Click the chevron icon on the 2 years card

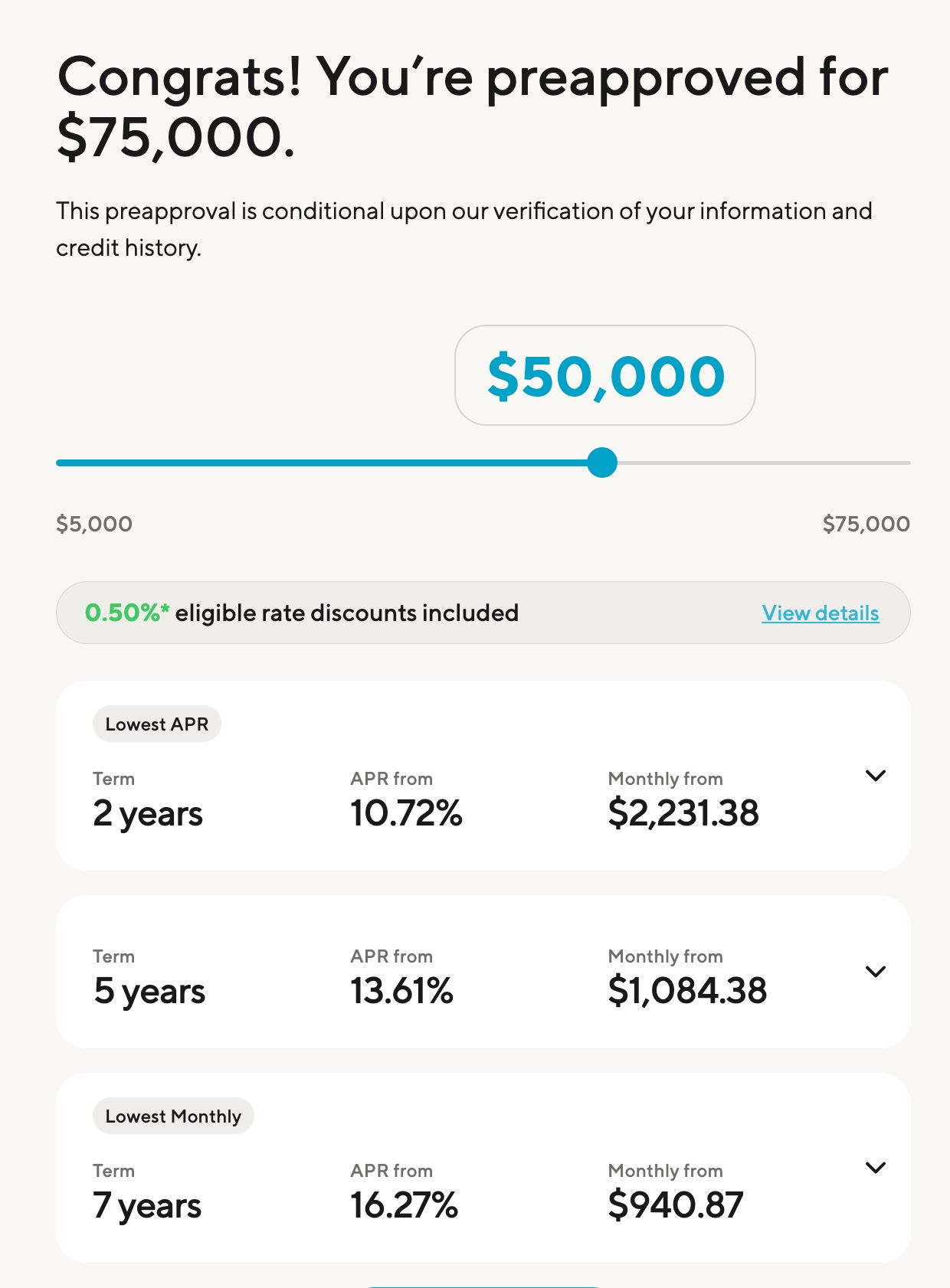tap(875, 776)
